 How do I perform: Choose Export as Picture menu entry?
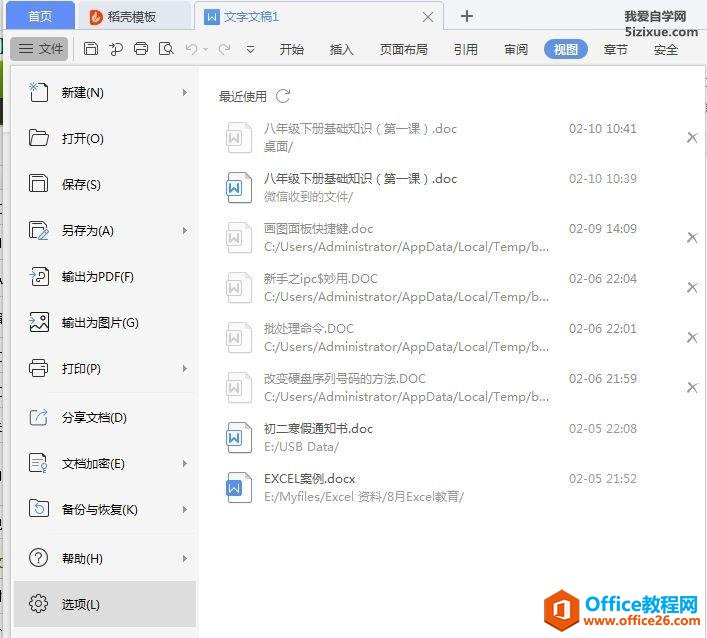tap(99, 323)
